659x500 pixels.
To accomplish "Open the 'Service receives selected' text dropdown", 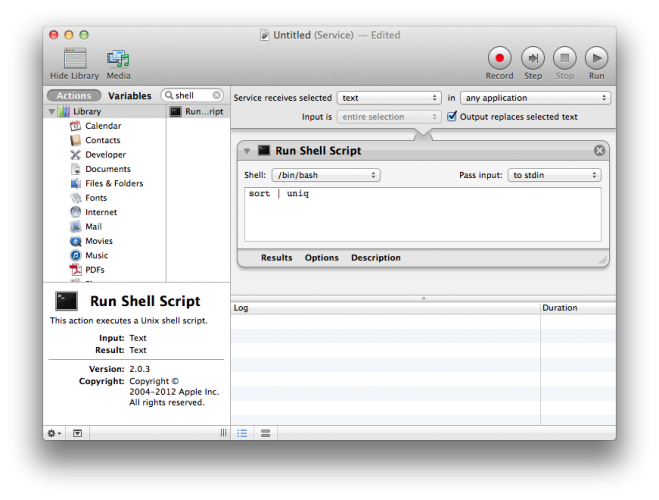I will 389,98.
